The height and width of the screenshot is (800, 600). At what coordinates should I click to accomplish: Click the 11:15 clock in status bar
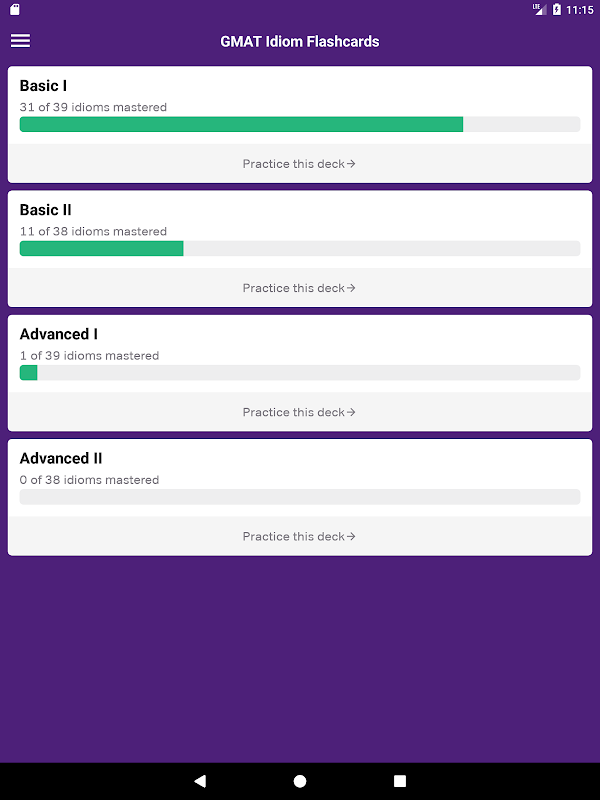coord(580,10)
